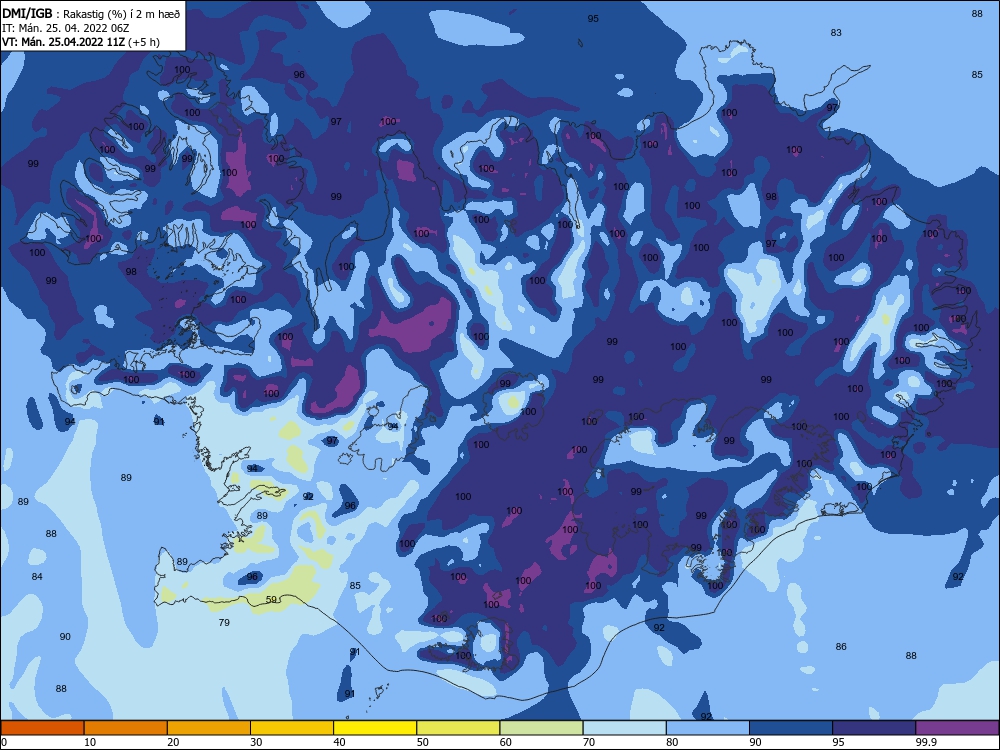
Task: Click the legend tick label '50'
Action: click(x=423, y=742)
